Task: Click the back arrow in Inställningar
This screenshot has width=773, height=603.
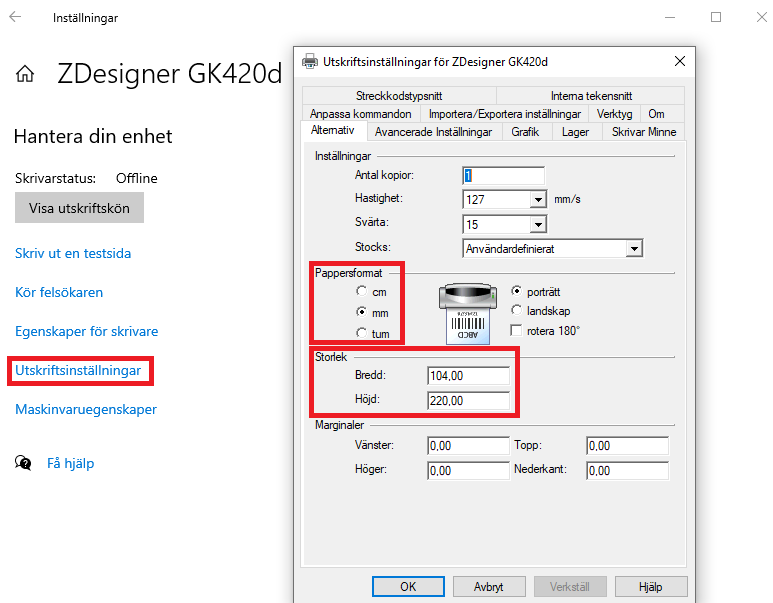Action: pos(16,17)
